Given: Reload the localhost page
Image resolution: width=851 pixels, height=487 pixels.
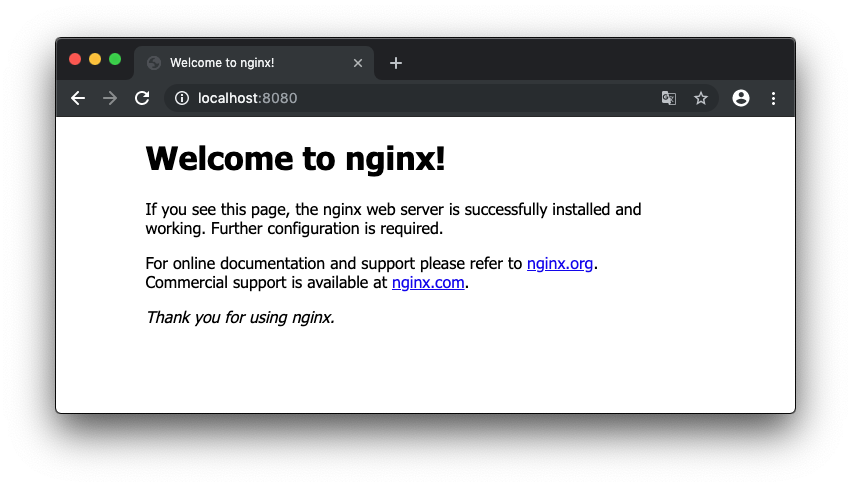Looking at the screenshot, I should pos(142,98).
